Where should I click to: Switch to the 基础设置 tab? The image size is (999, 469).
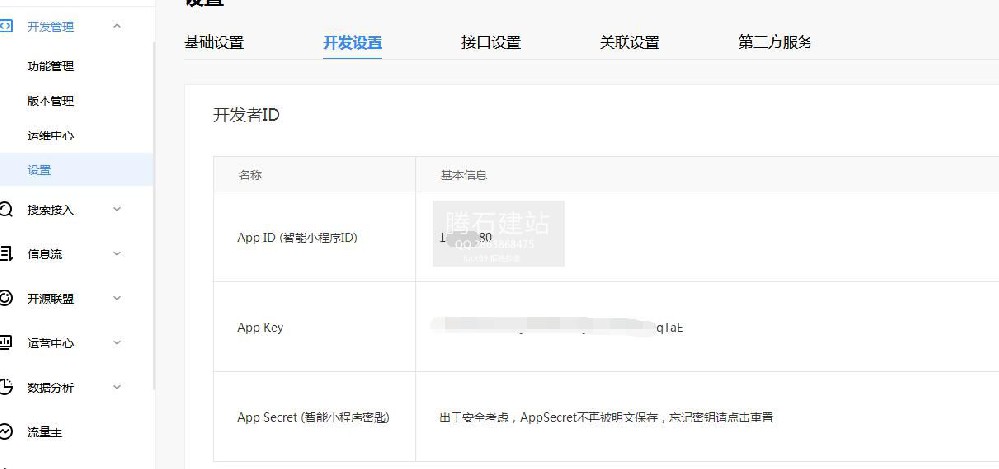pos(214,43)
